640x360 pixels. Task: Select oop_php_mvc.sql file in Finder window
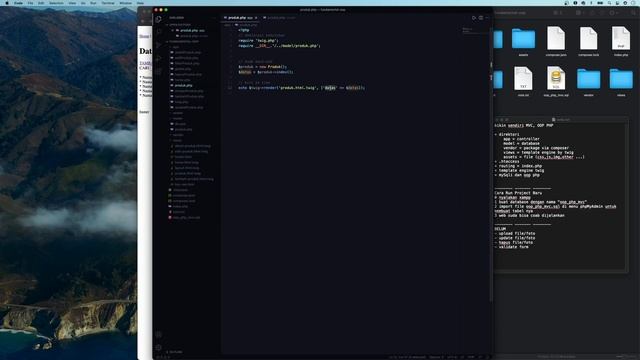[556, 81]
